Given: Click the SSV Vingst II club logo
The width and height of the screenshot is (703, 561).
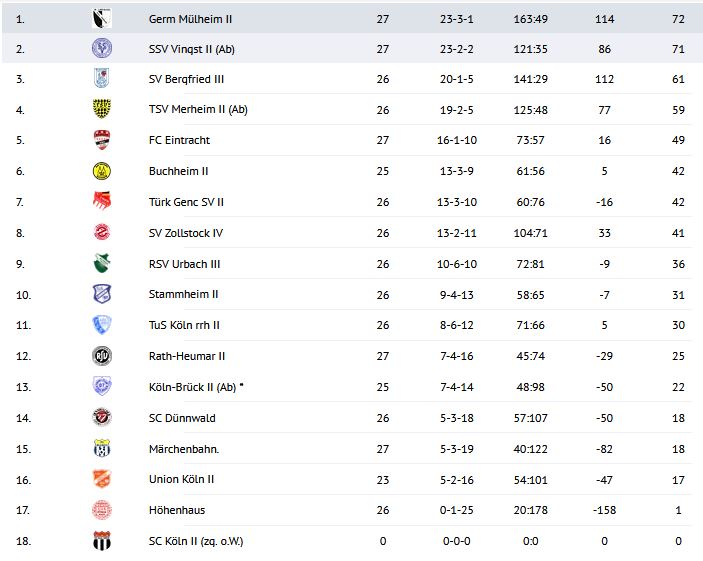Looking at the screenshot, I should pos(101,47).
